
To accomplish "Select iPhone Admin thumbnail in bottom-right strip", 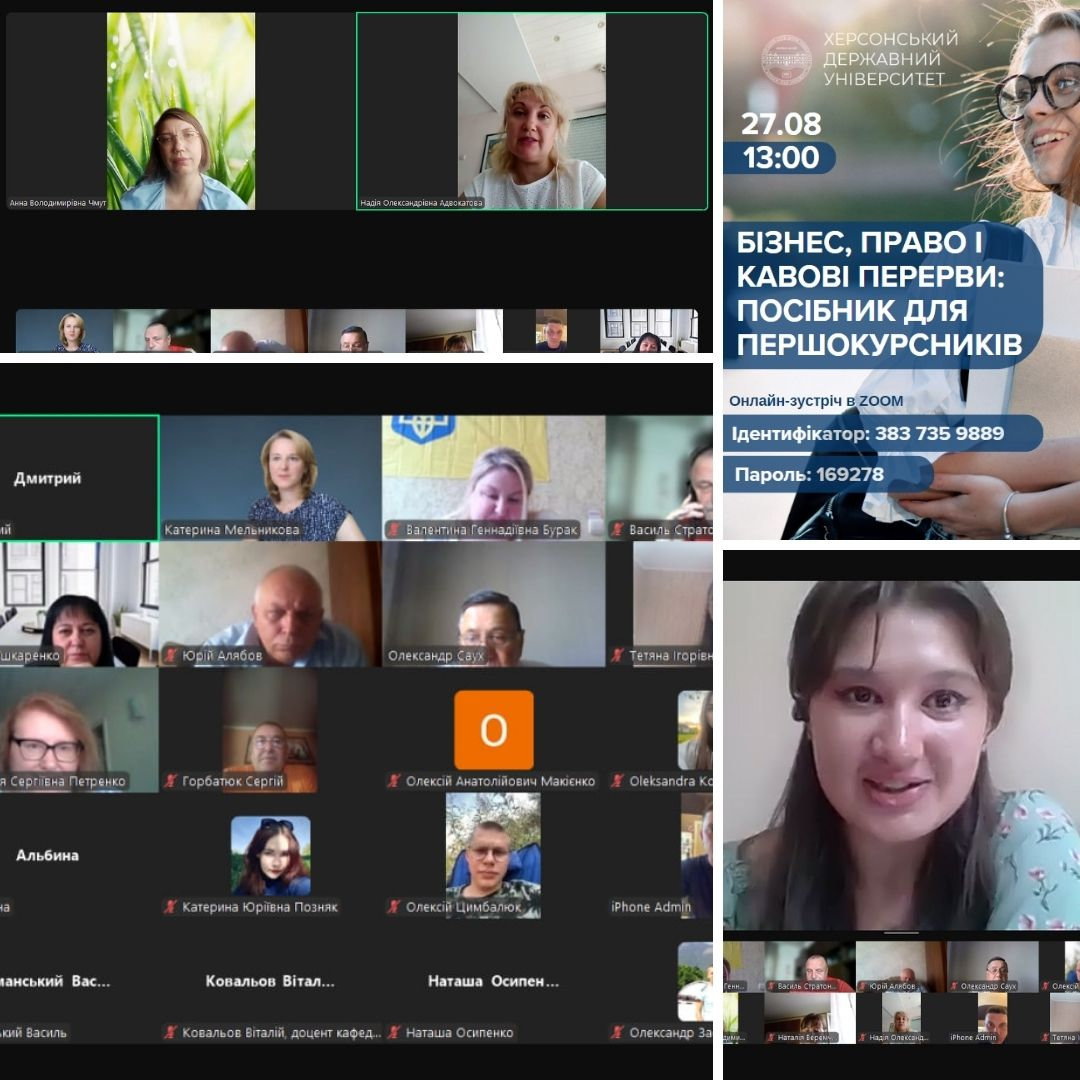I will [x=993, y=1018].
